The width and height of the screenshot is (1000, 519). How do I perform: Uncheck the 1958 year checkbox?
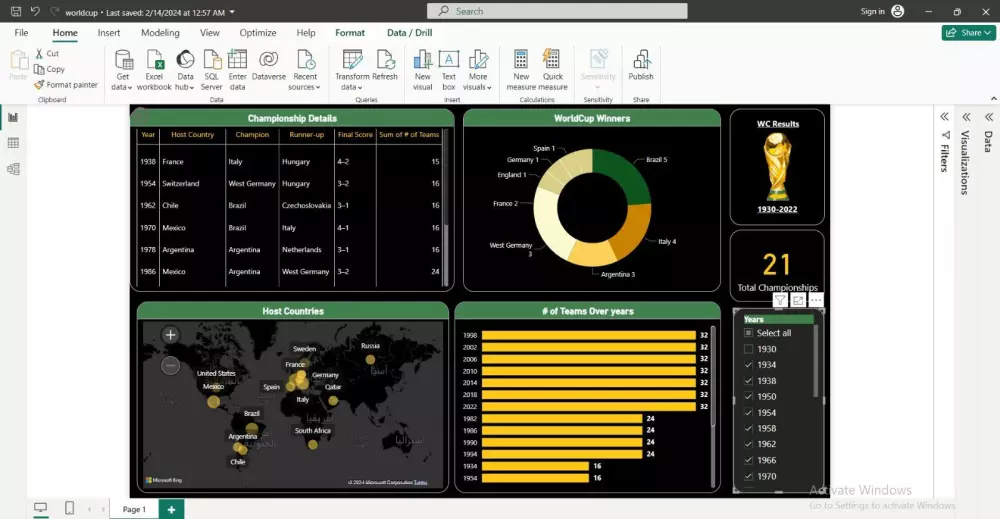[749, 428]
